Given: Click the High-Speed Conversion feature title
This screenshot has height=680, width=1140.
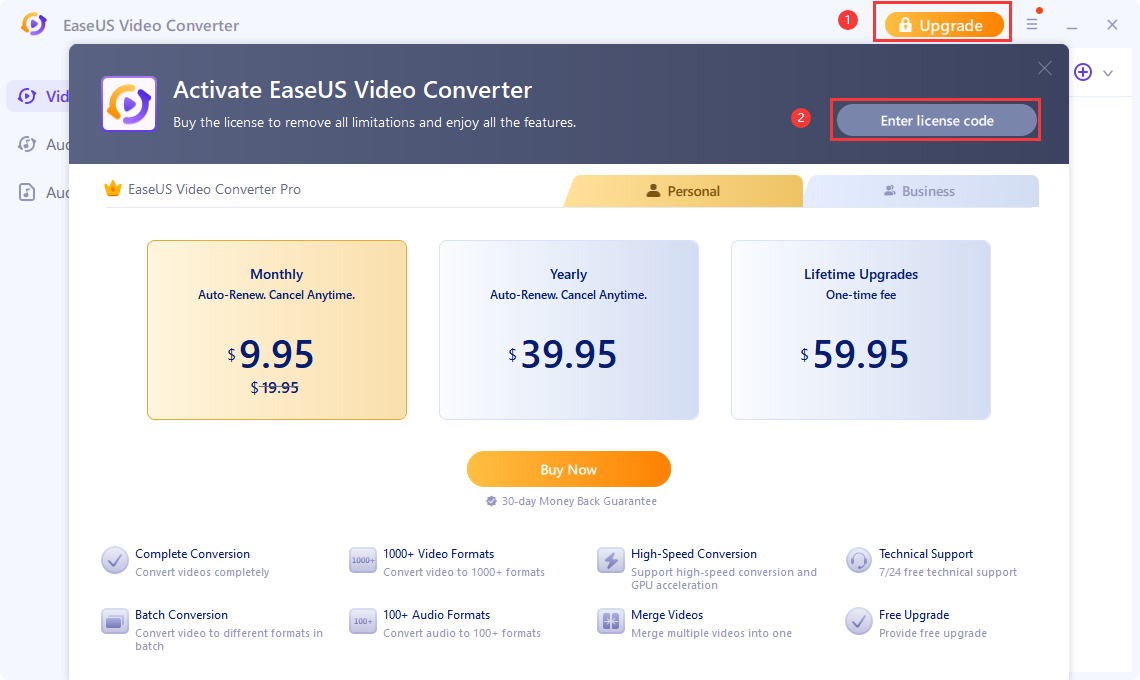Looking at the screenshot, I should tap(694, 553).
